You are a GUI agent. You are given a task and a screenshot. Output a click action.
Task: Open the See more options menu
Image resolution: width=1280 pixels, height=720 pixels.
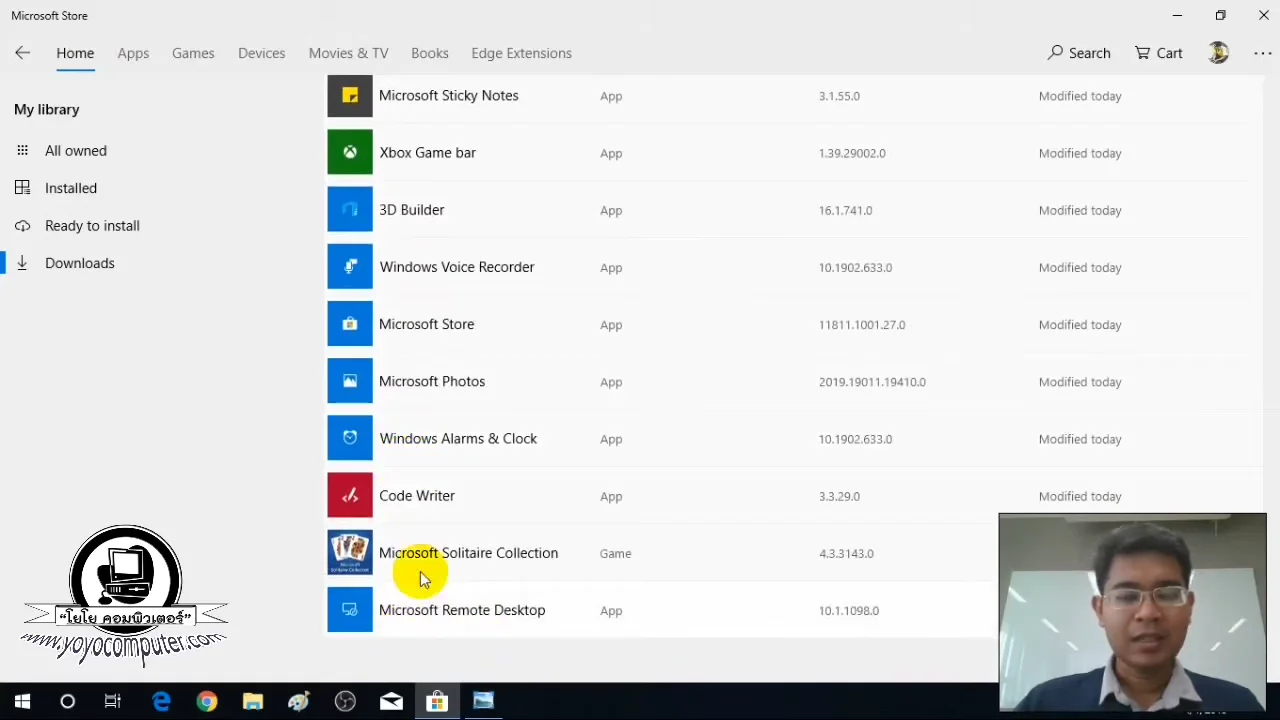pyautogui.click(x=1262, y=53)
